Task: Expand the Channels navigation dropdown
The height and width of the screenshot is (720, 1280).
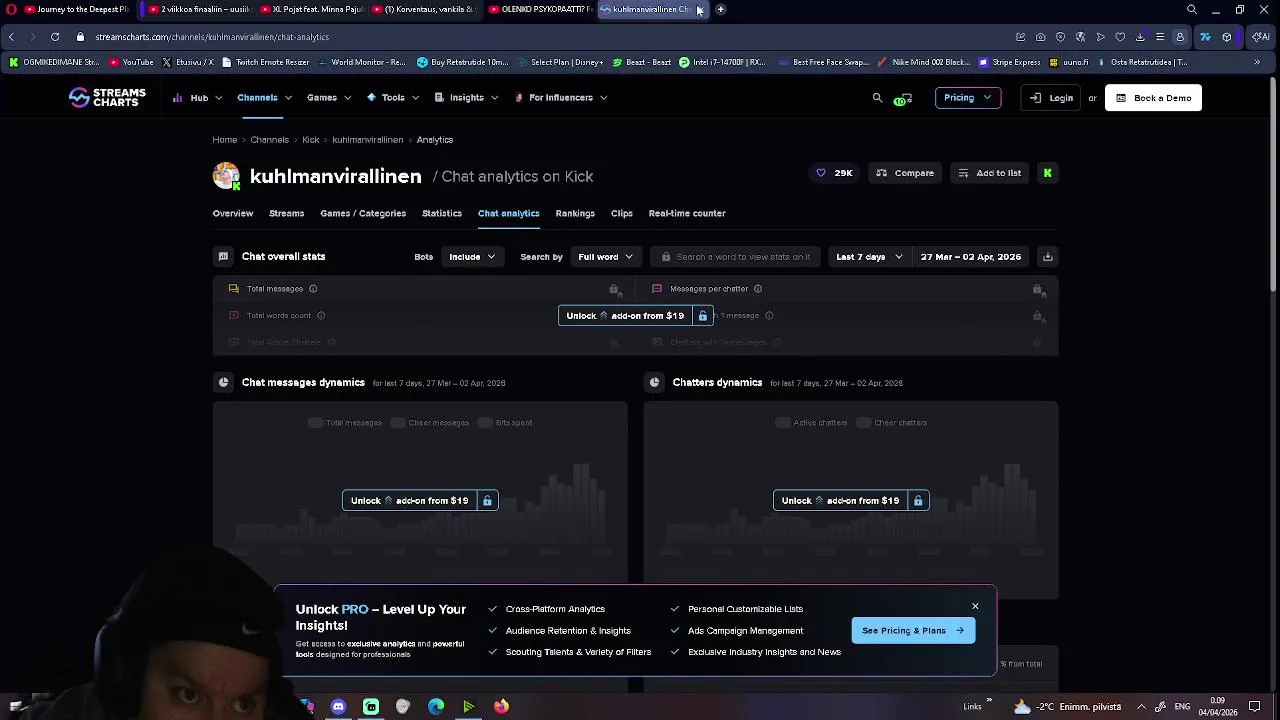Action: (264, 98)
